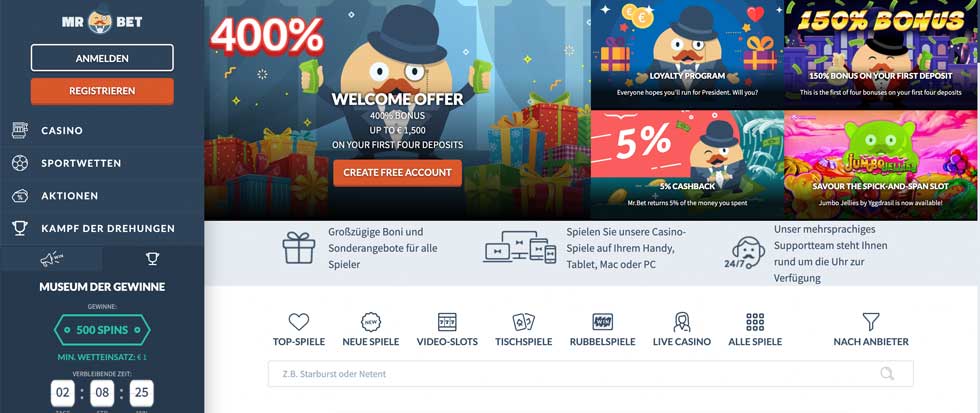Switch to the megaphone winners tab
The image size is (980, 413).
pyautogui.click(x=51, y=258)
